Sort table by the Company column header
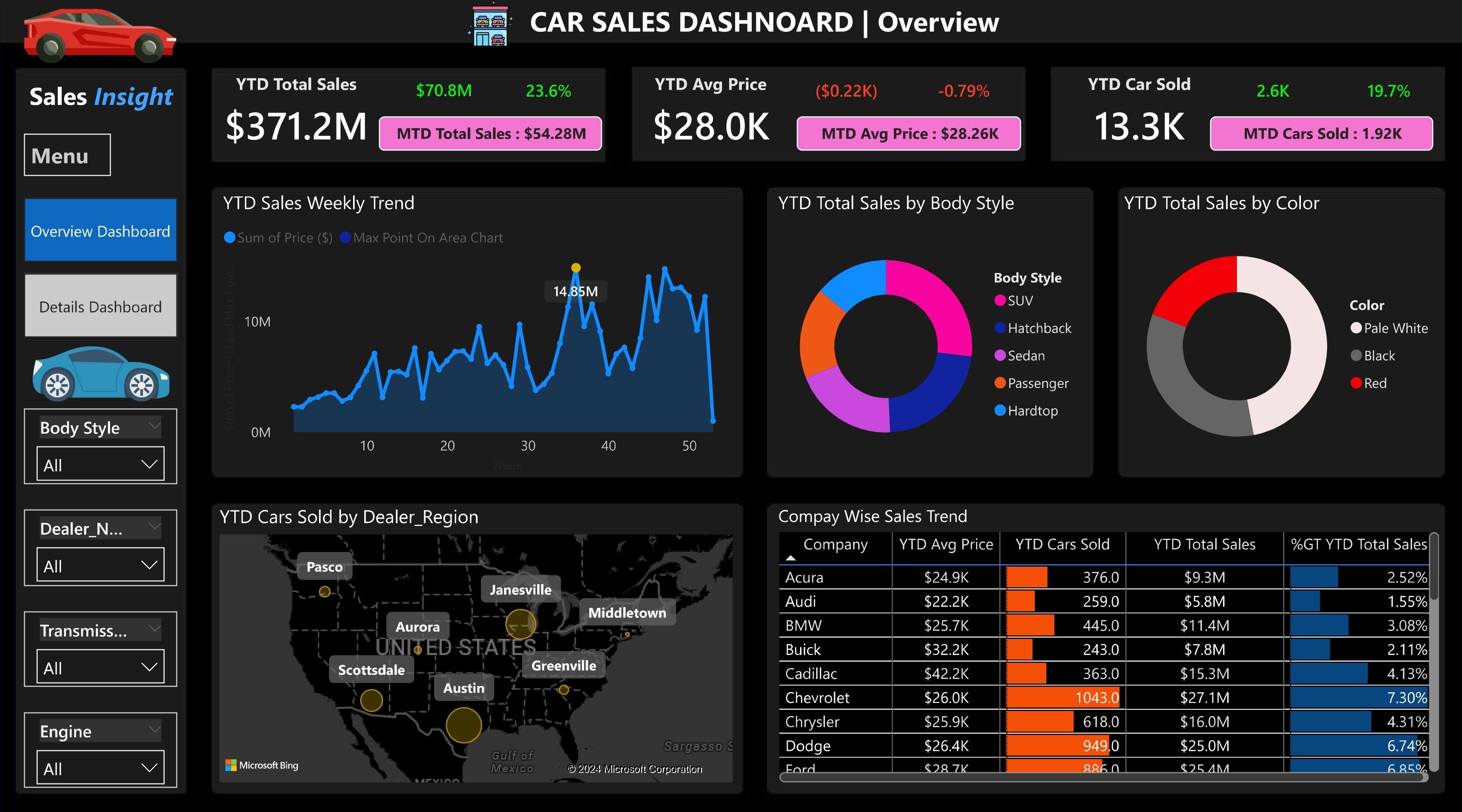The image size is (1462, 812). [835, 544]
